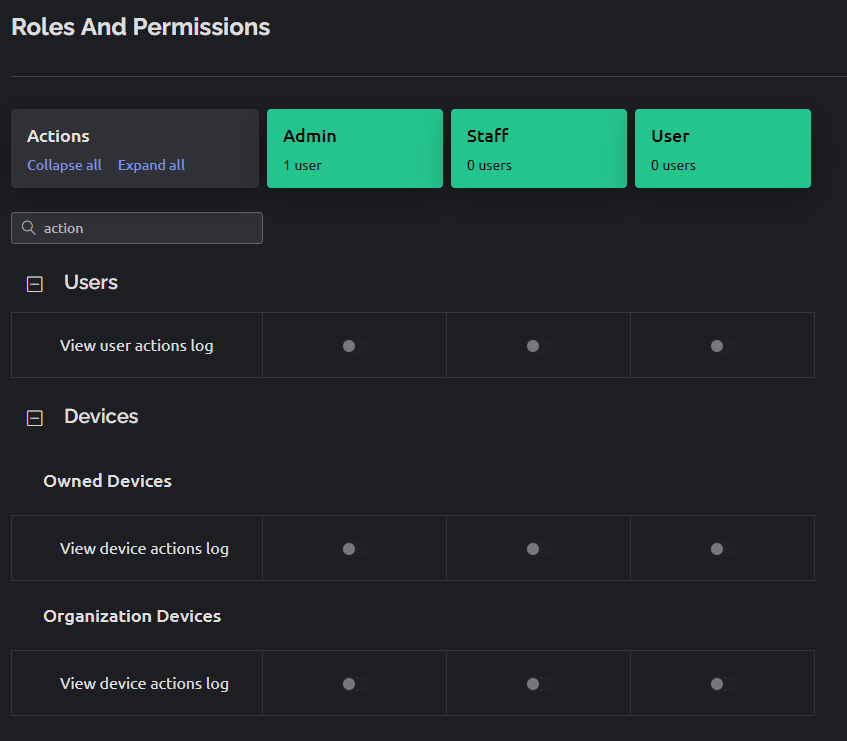Viewport: 847px width, 741px height.
Task: Enable Owned Devices actions log for User role
Action: tap(723, 549)
